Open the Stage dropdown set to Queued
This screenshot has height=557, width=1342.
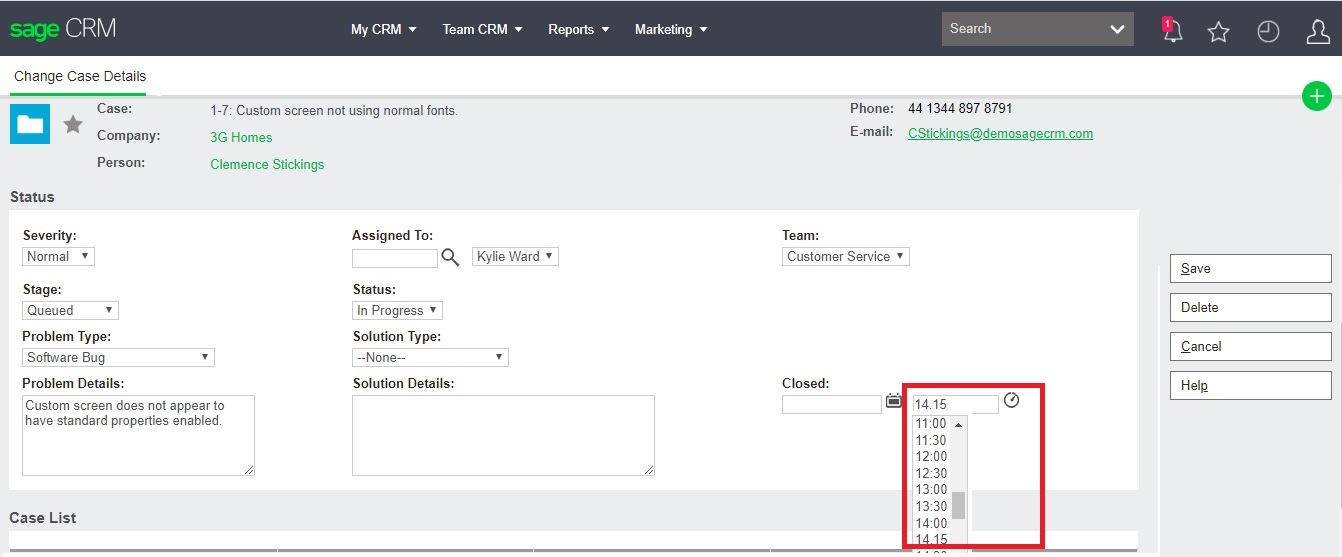pyautogui.click(x=70, y=310)
